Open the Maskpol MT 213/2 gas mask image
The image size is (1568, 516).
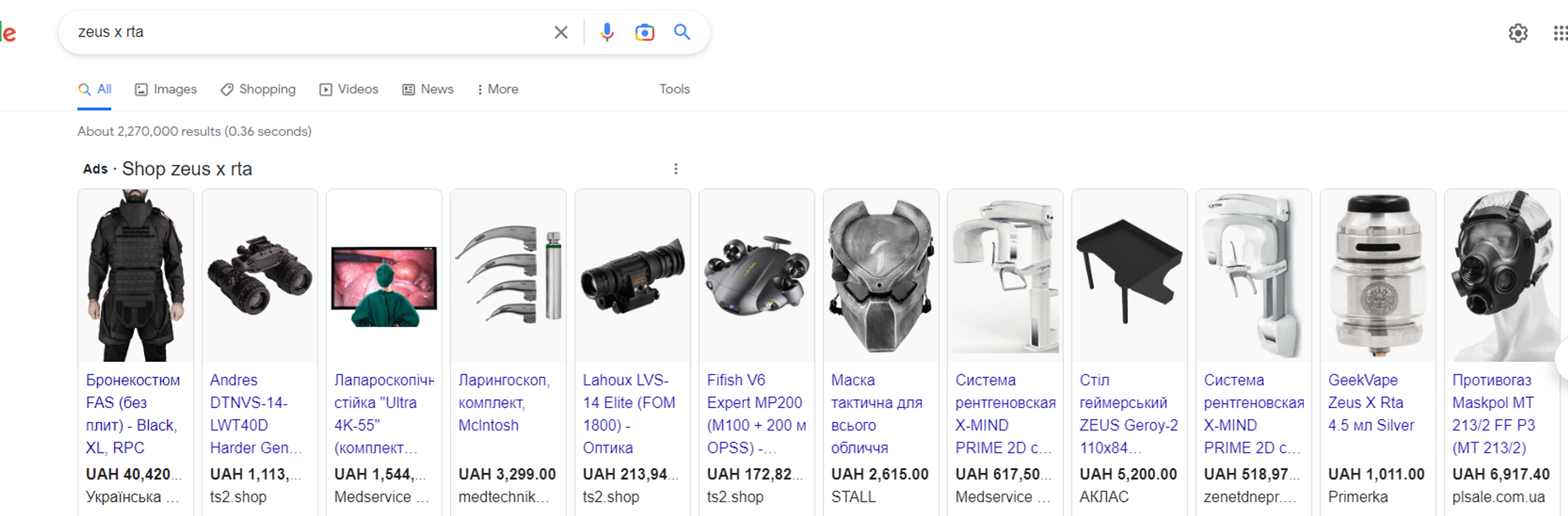point(1502,275)
